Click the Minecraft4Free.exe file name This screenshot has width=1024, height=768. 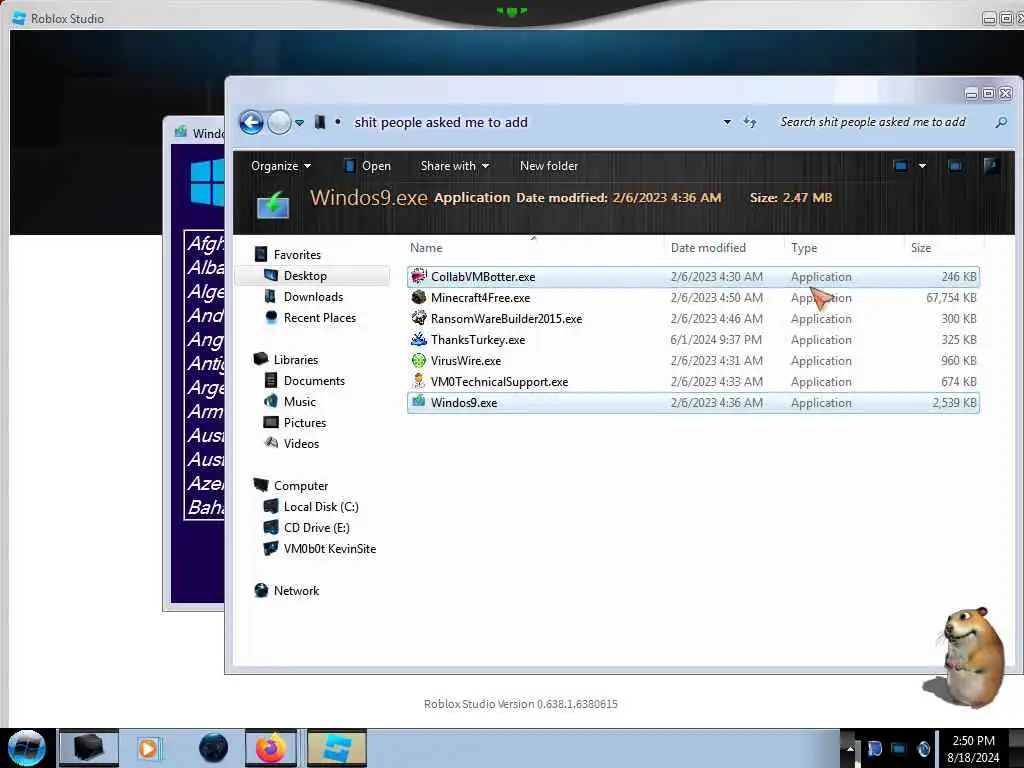click(x=480, y=298)
